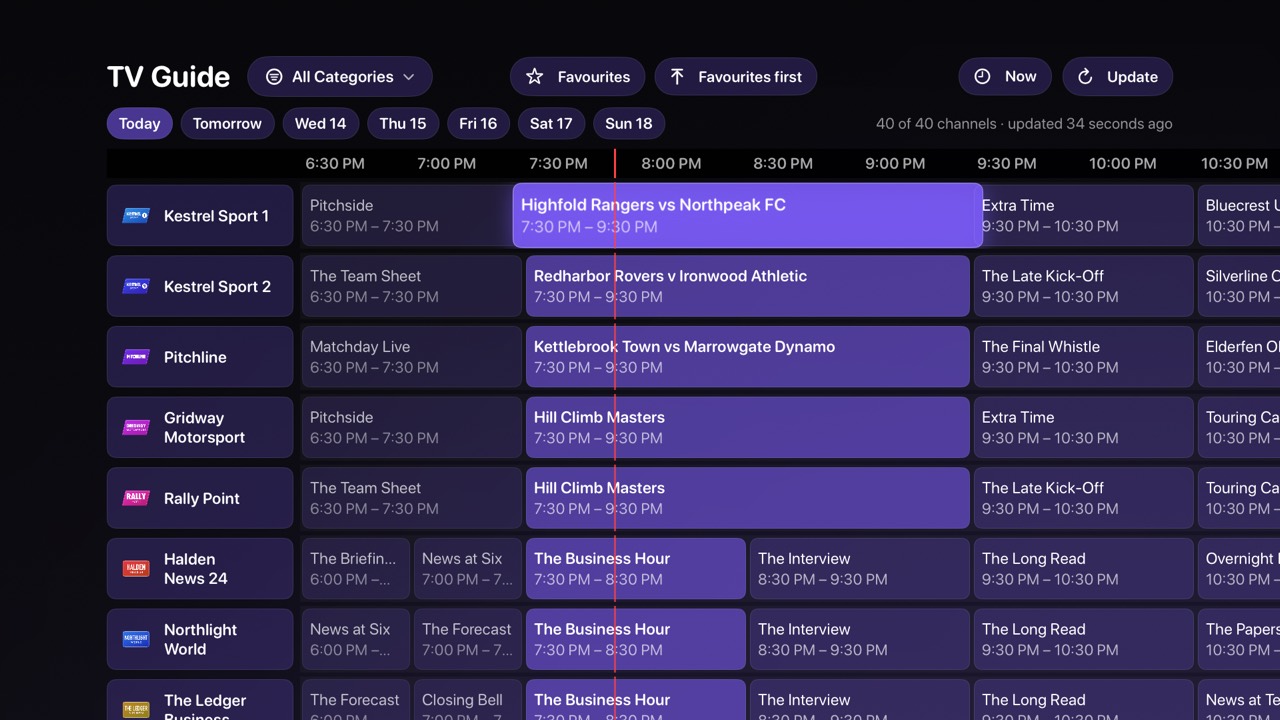Open The Business Hour on Northlight World
The height and width of the screenshot is (720, 1280).
[x=636, y=639]
